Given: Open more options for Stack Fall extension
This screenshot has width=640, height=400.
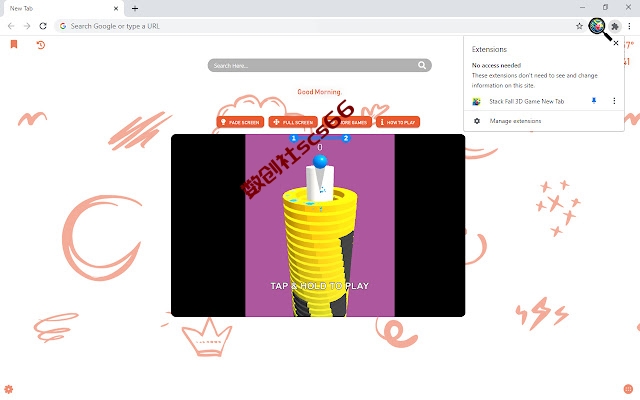Looking at the screenshot, I should (x=614, y=101).
